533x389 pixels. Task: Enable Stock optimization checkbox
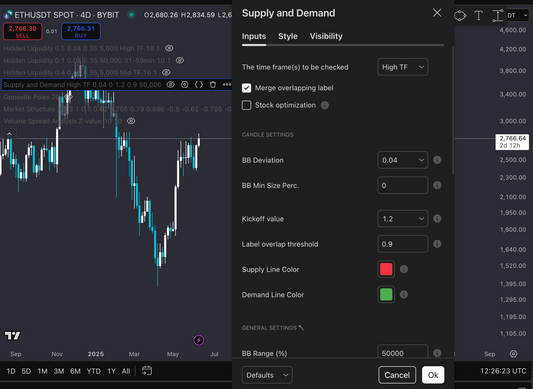click(x=246, y=105)
